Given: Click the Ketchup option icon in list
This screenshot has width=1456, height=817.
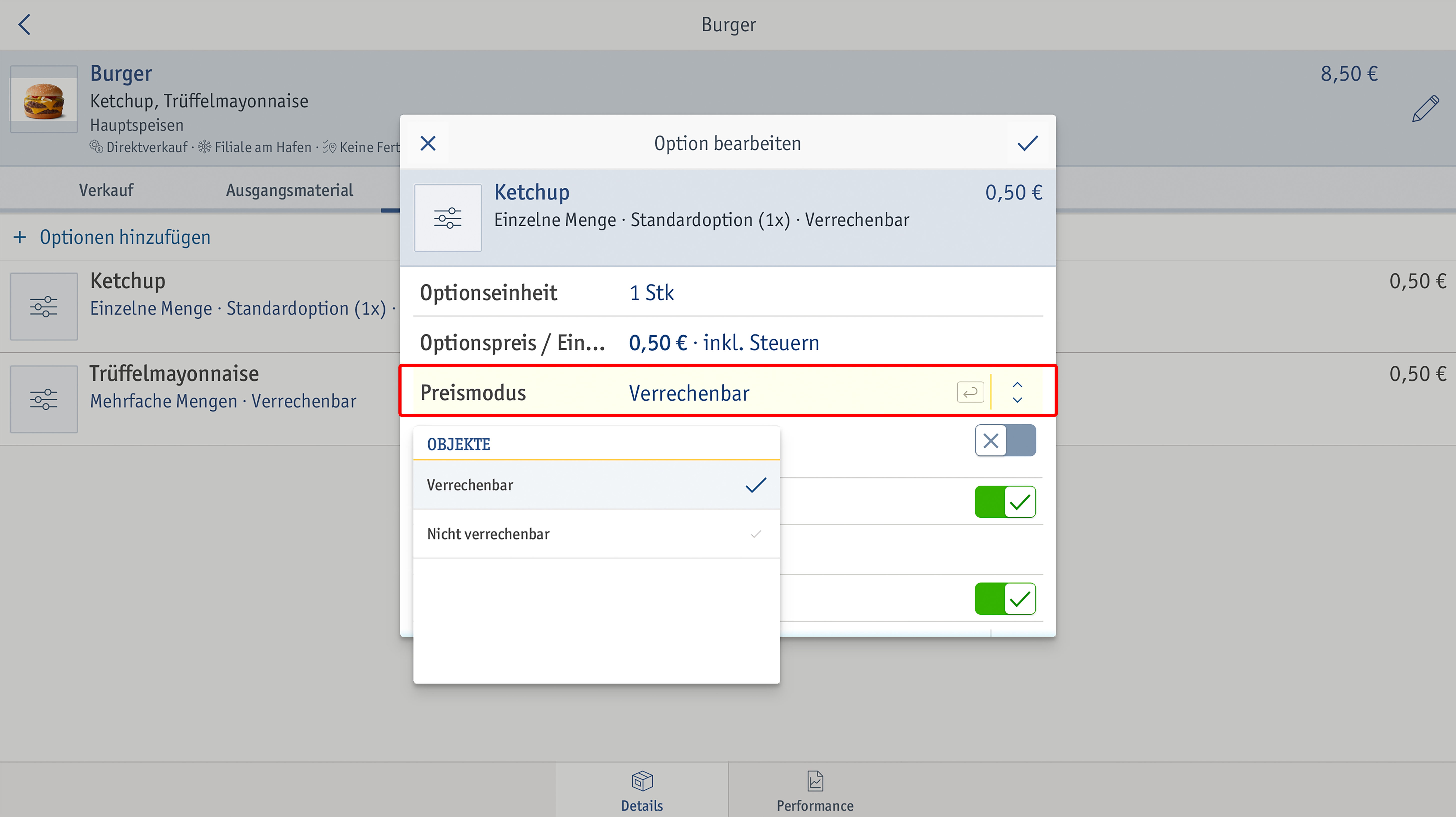Looking at the screenshot, I should pyautogui.click(x=44, y=306).
